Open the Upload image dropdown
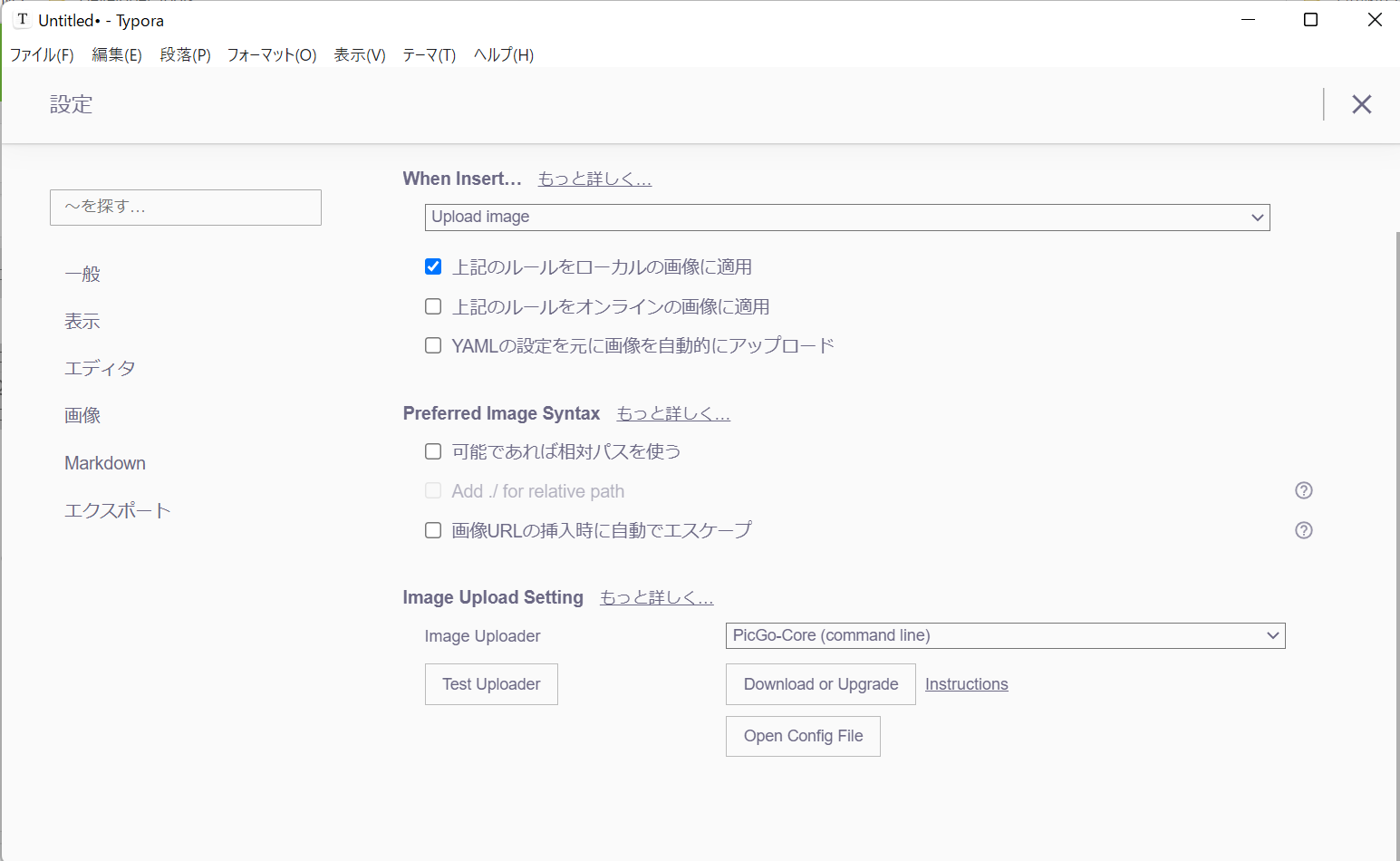Screen dimensions: 1400x861 [x=847, y=218]
